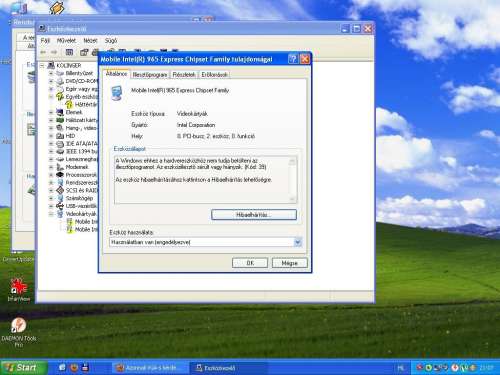Open the Nézet menu
This screenshot has width=500, height=375.
tap(90, 41)
